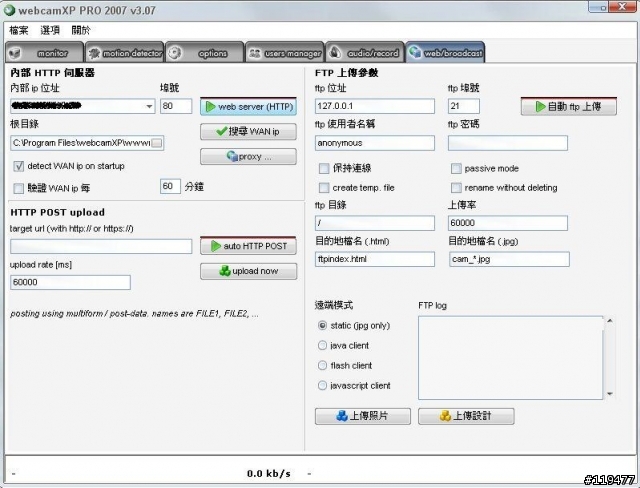The image size is (640, 488).
Task: Click the ftp 目錄 field
Action: (x=375, y=223)
